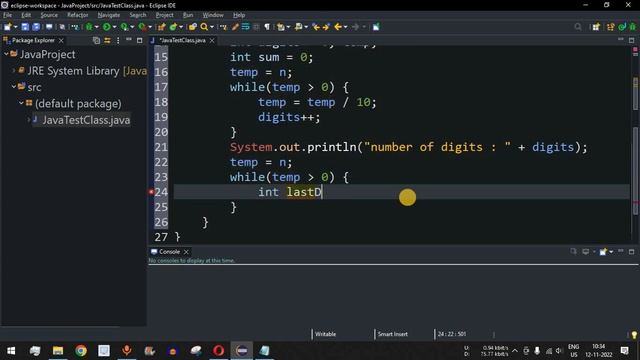Viewport: 640px width, 360px height.
Task: Toggle Show Whitespace Characters pilcrow icon
Action: coord(267,27)
